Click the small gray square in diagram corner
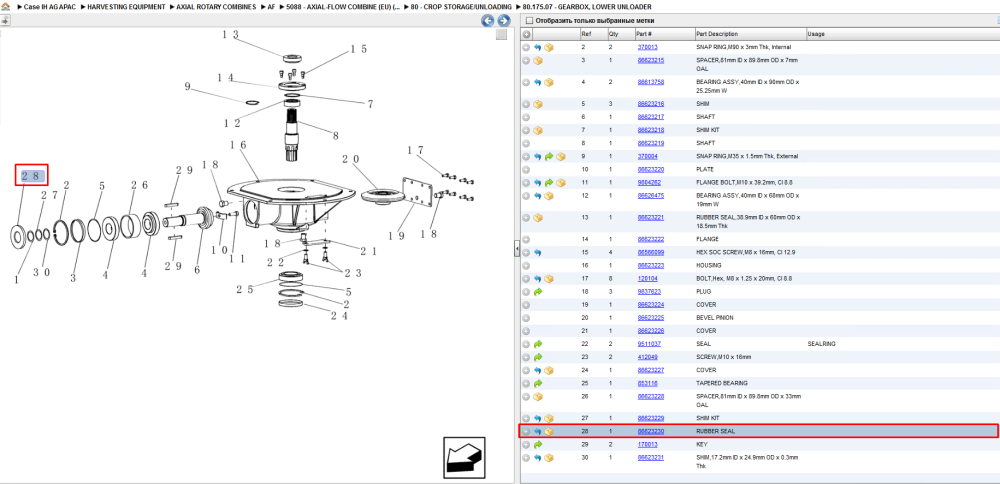 501,34
